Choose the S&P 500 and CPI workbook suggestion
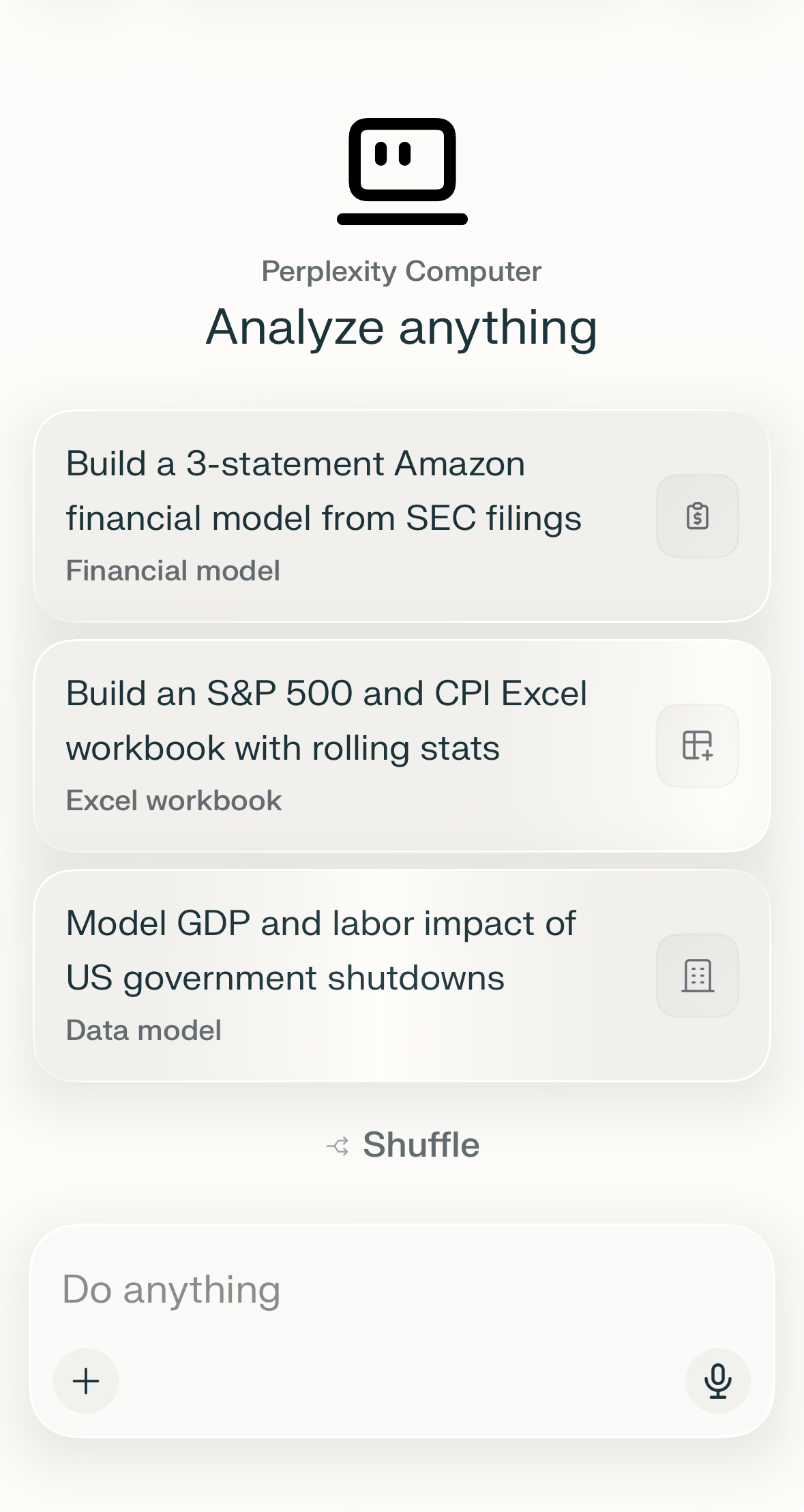Image resolution: width=804 pixels, height=1512 pixels. pyautogui.click(x=327, y=721)
